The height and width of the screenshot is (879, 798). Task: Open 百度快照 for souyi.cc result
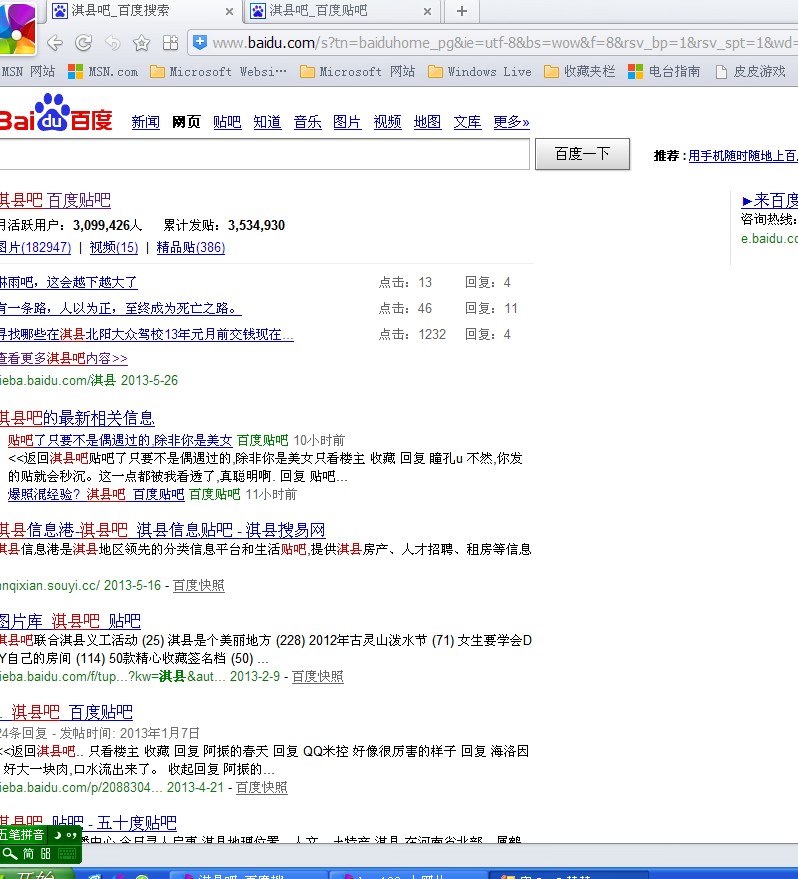click(198, 585)
